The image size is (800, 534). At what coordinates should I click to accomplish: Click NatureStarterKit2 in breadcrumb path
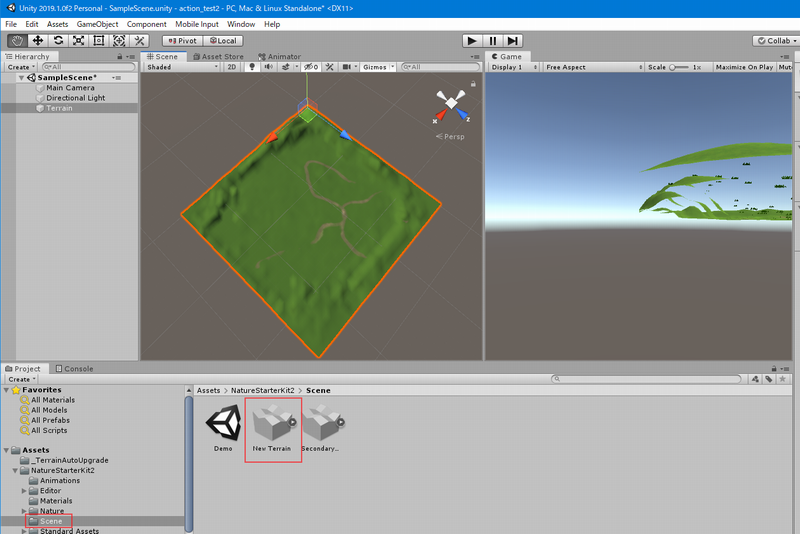click(263, 390)
